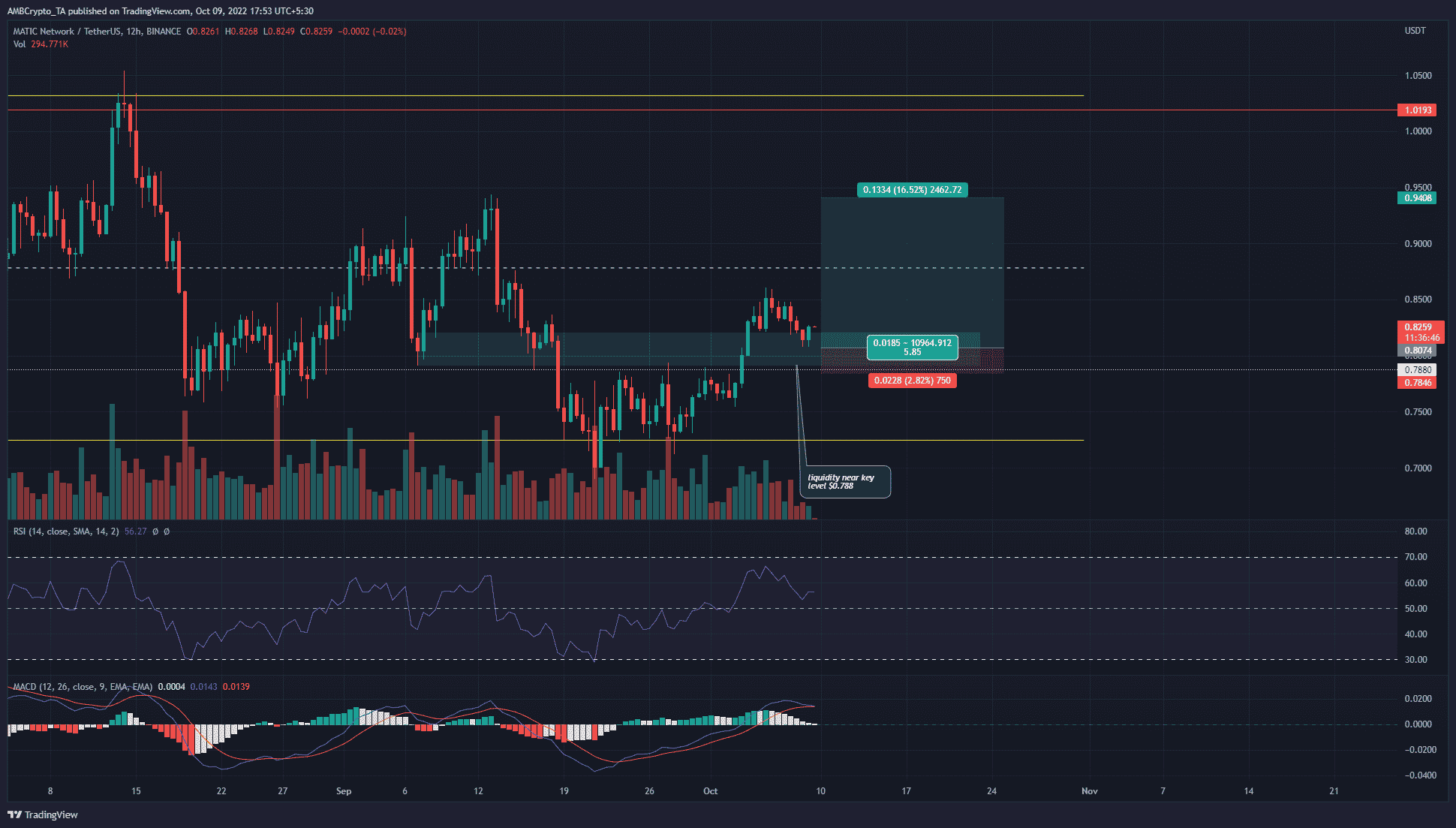Click the RSI axis 70.00 overbought tick
Image resolution: width=1456 pixels, height=828 pixels.
click(x=1415, y=557)
